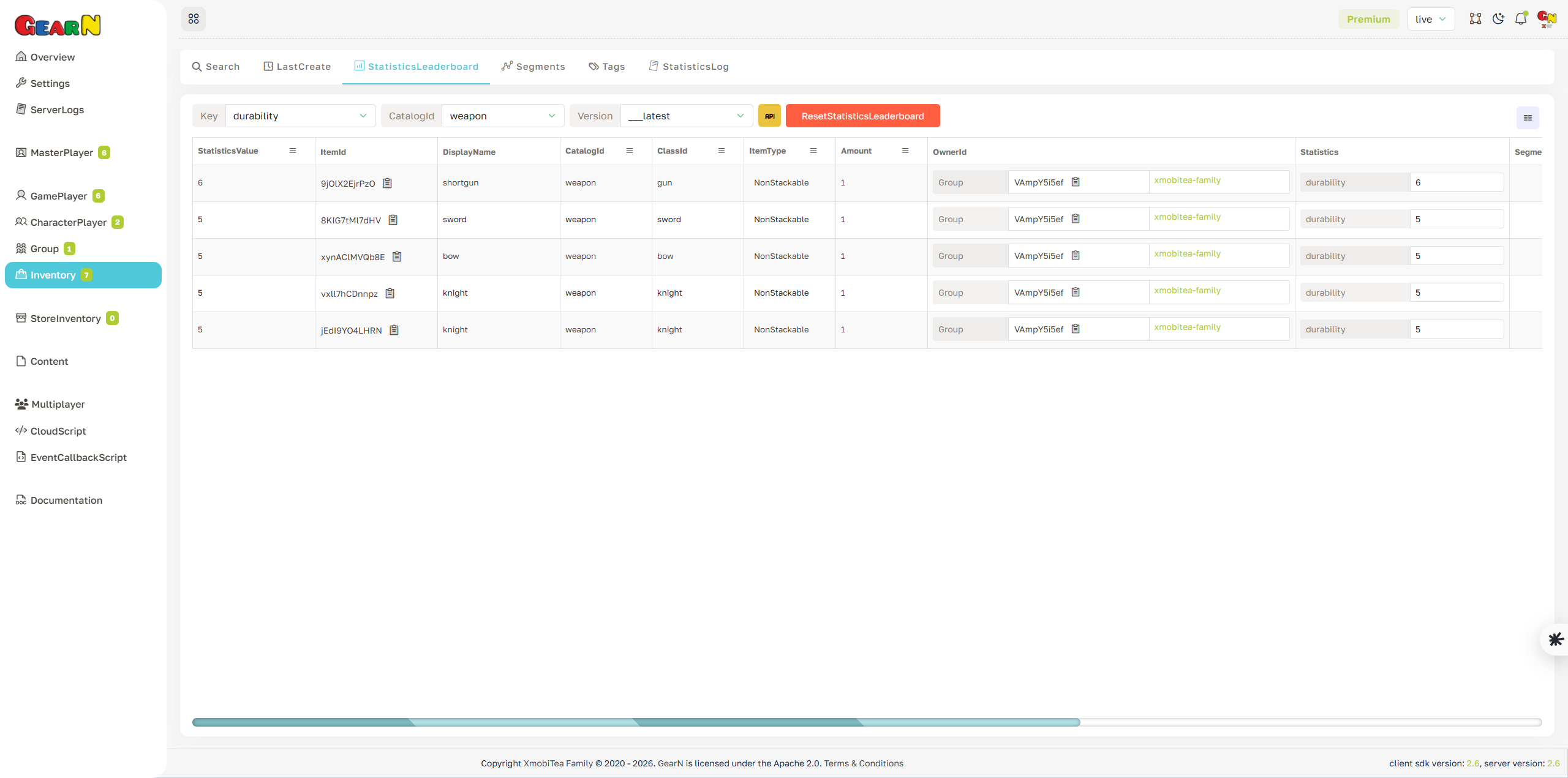Click ResetStatisticsLeaderboard button

point(862,115)
